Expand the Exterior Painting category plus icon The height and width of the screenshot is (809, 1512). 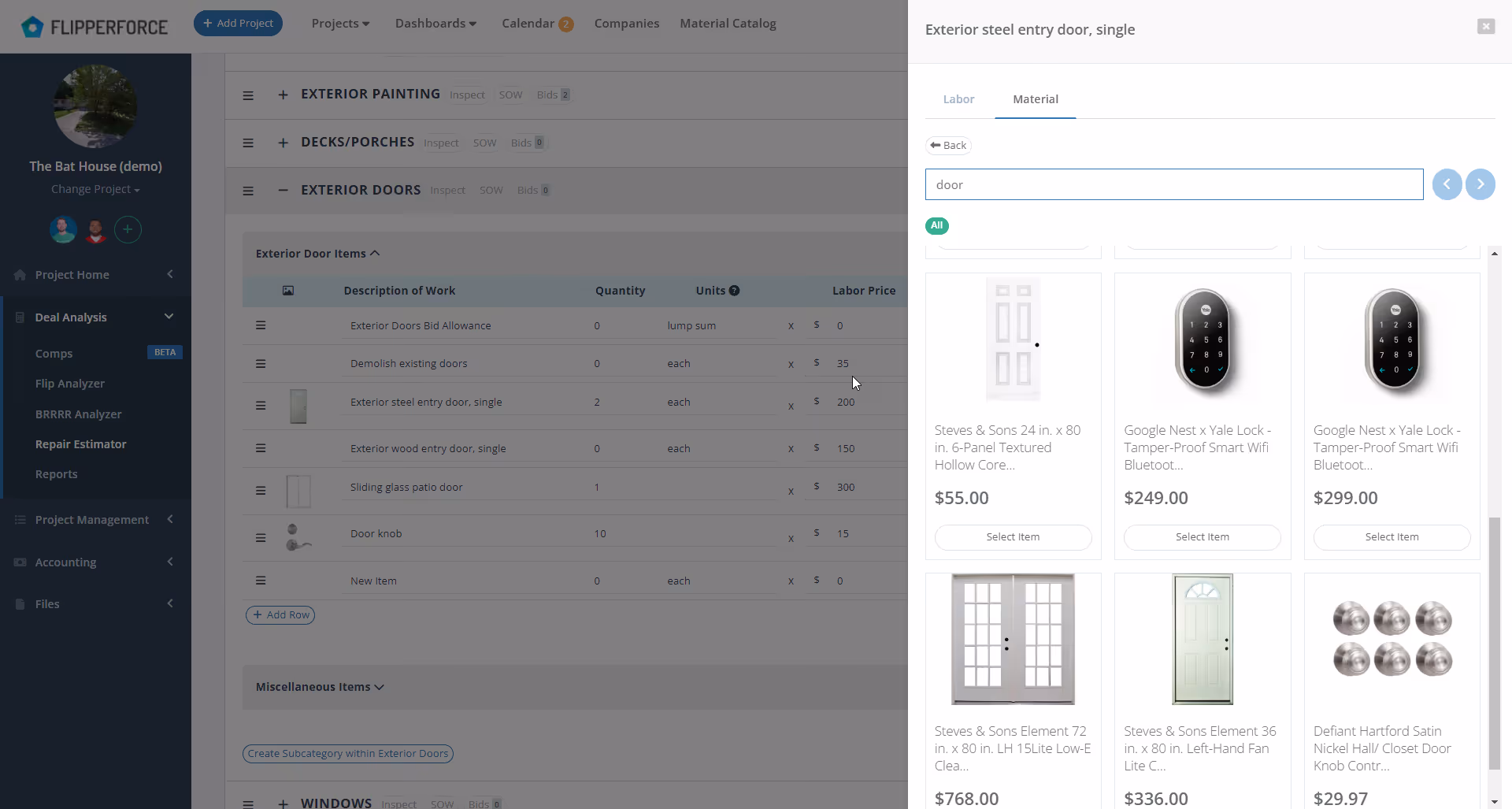(283, 95)
